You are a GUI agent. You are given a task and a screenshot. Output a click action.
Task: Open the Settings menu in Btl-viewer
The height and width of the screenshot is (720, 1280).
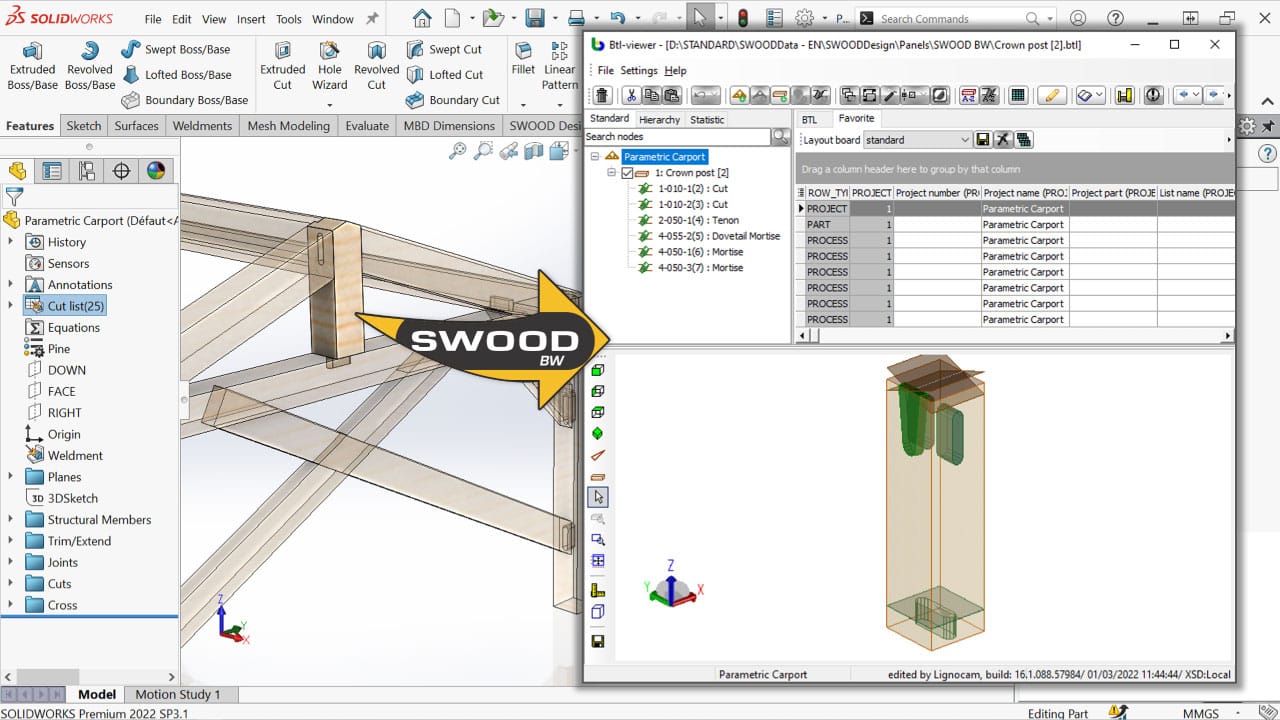coord(639,71)
